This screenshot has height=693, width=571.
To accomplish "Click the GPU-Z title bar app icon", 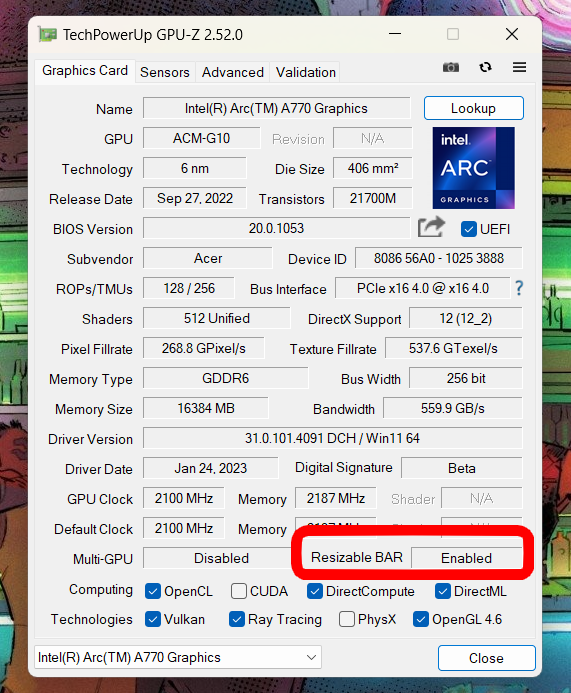I will [x=48, y=34].
